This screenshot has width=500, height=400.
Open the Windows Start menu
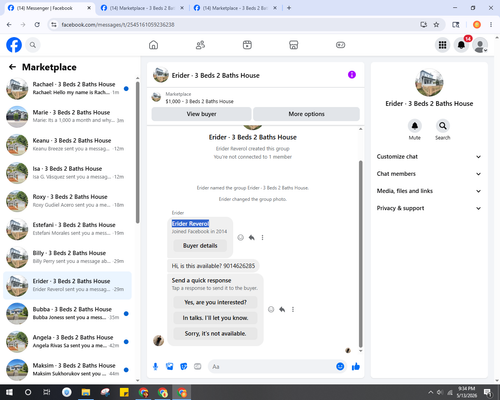[9, 392]
